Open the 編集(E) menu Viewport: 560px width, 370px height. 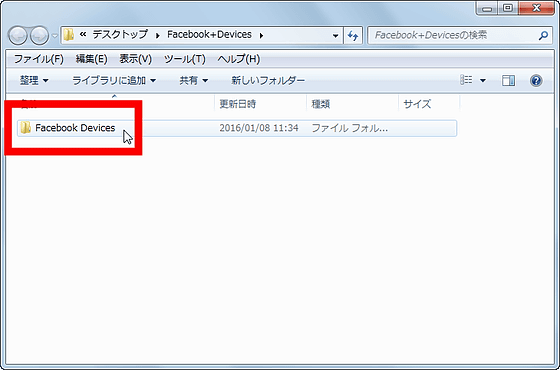coord(91,59)
